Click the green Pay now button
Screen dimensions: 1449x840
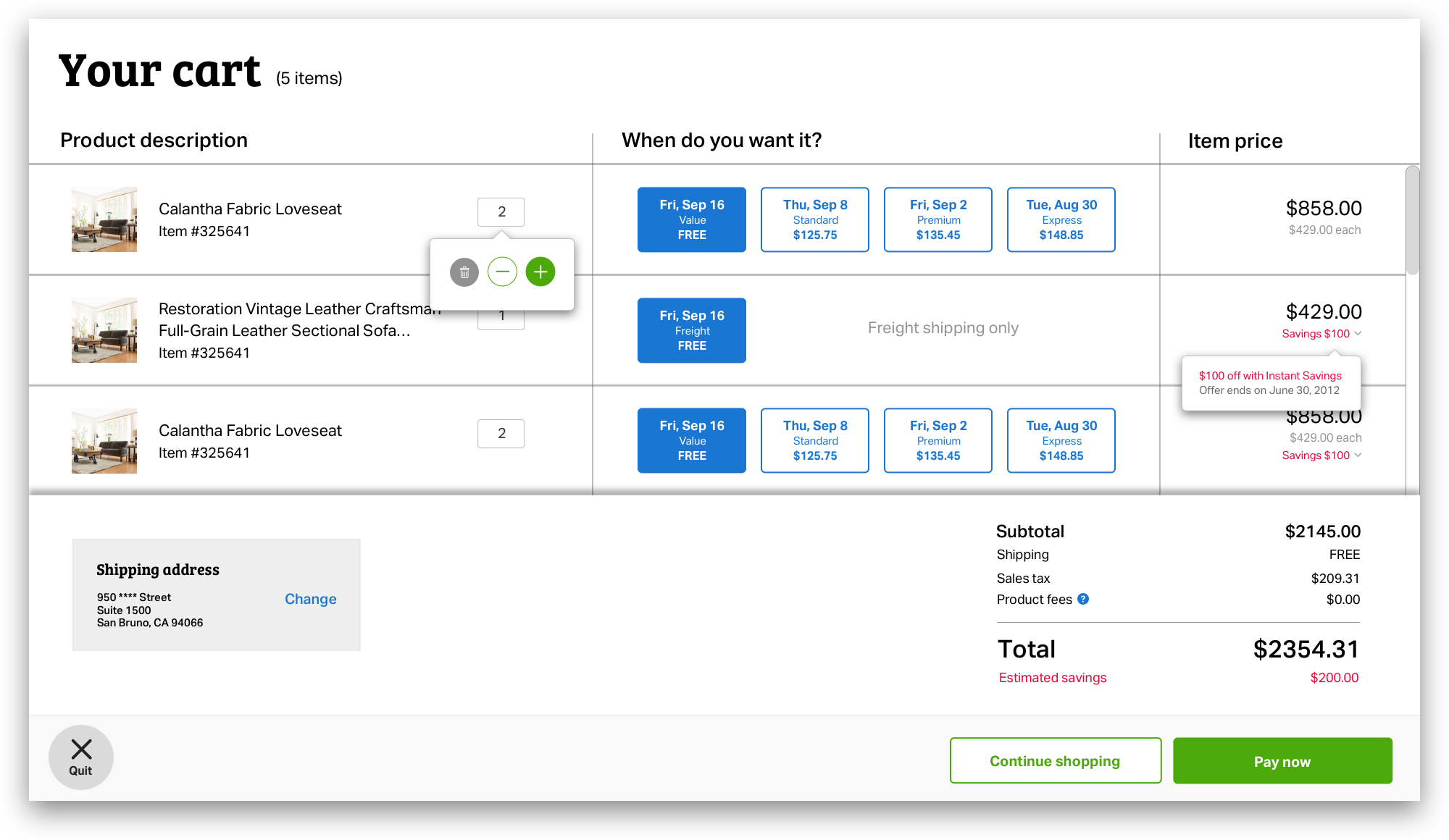pyautogui.click(x=1282, y=760)
